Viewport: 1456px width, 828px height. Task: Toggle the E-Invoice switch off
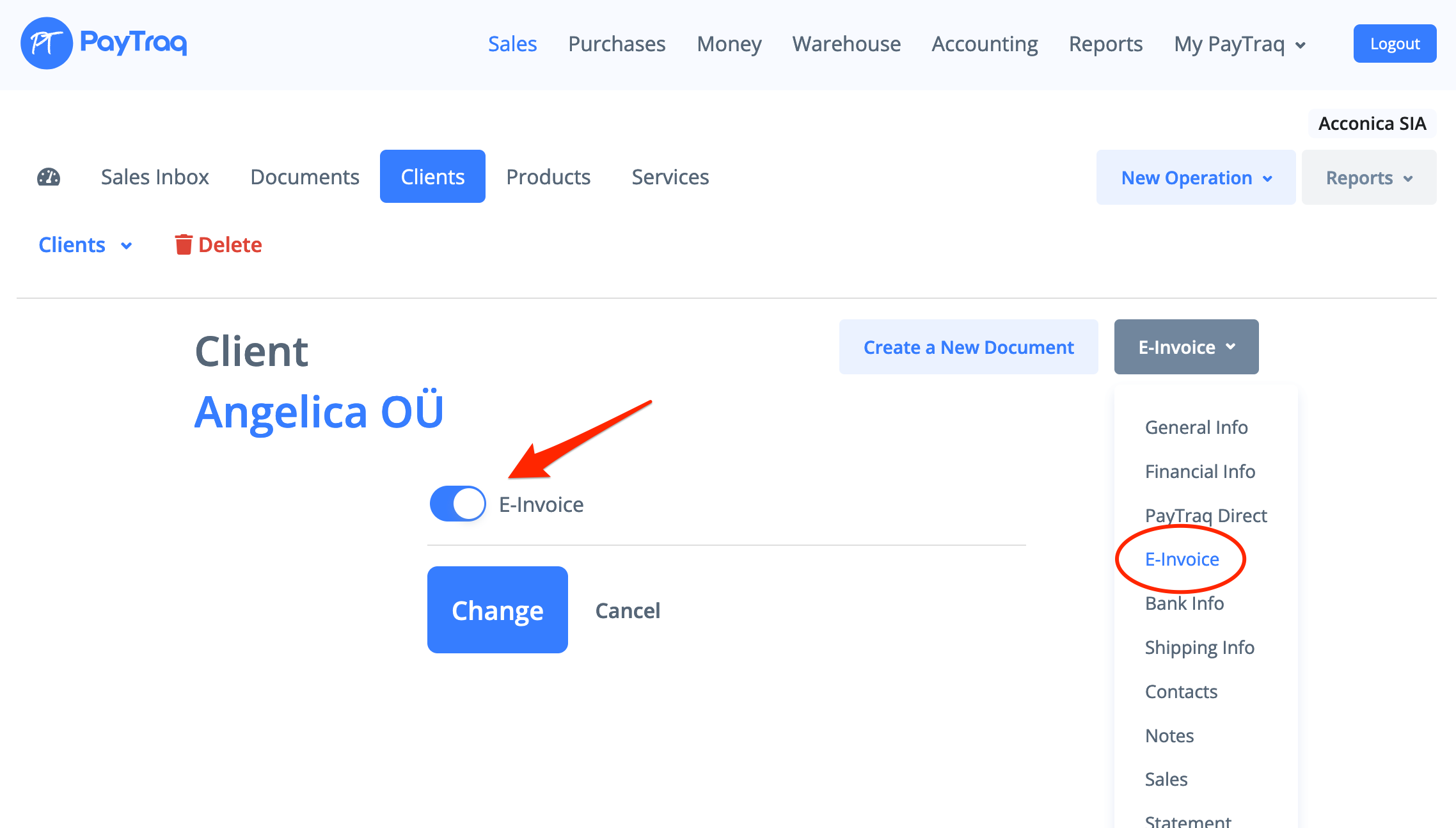pyautogui.click(x=458, y=504)
